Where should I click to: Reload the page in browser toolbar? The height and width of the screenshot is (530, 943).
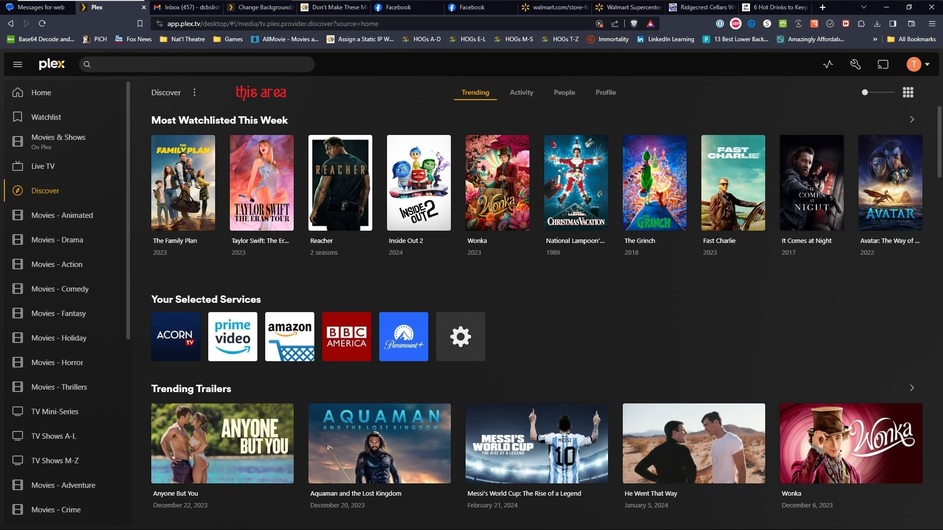click(x=41, y=23)
